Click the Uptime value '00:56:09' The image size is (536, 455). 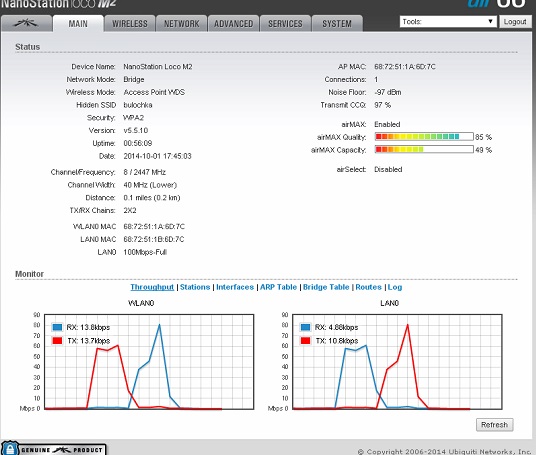click(138, 143)
